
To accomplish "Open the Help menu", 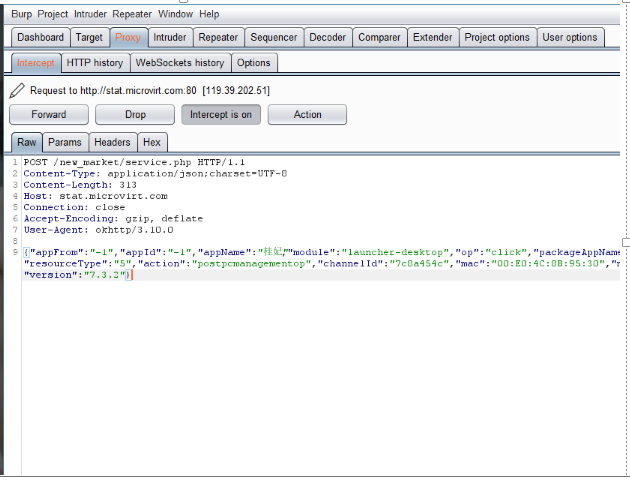I will pos(209,14).
